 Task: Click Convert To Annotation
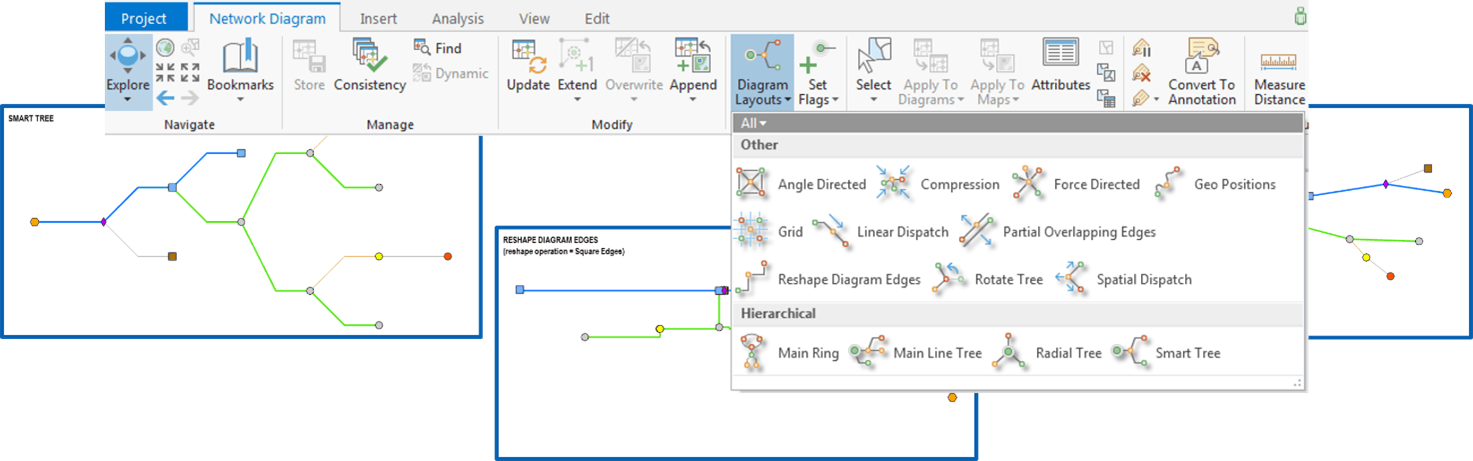click(x=1202, y=72)
